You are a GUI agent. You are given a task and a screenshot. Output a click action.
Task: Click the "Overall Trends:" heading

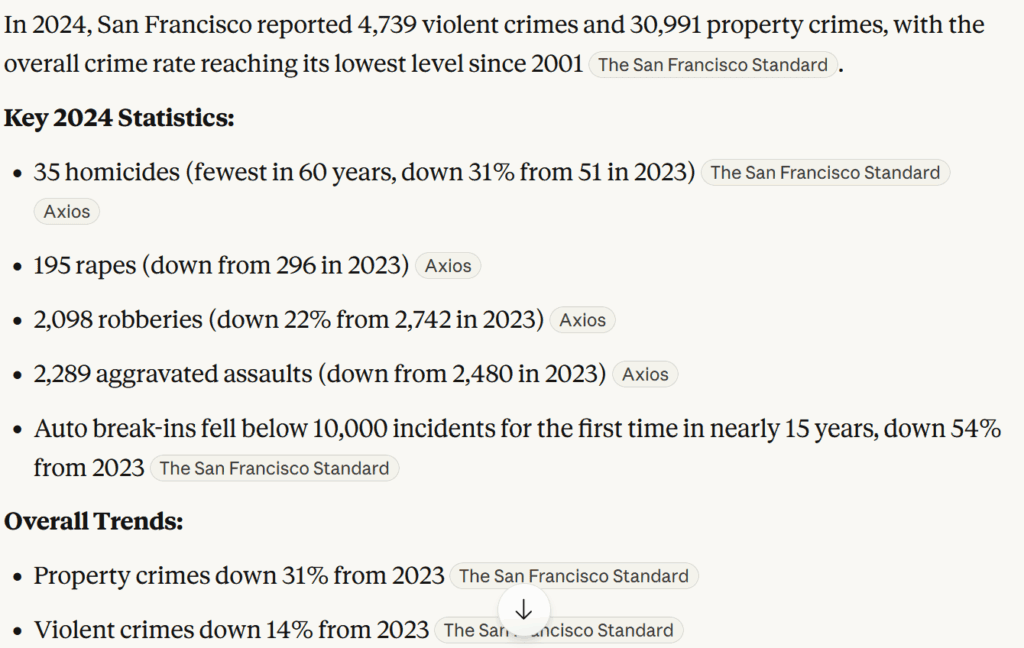[x=94, y=521]
